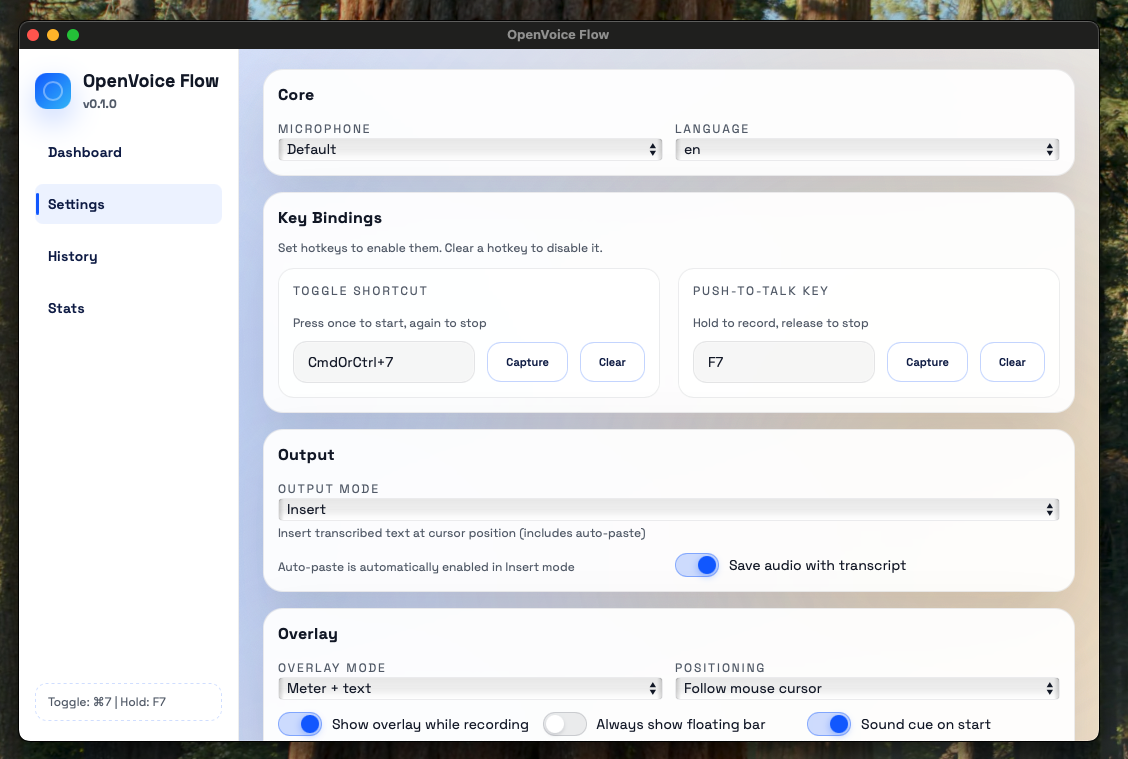Click the v0.1.0 version label
The height and width of the screenshot is (759, 1128).
(x=99, y=104)
